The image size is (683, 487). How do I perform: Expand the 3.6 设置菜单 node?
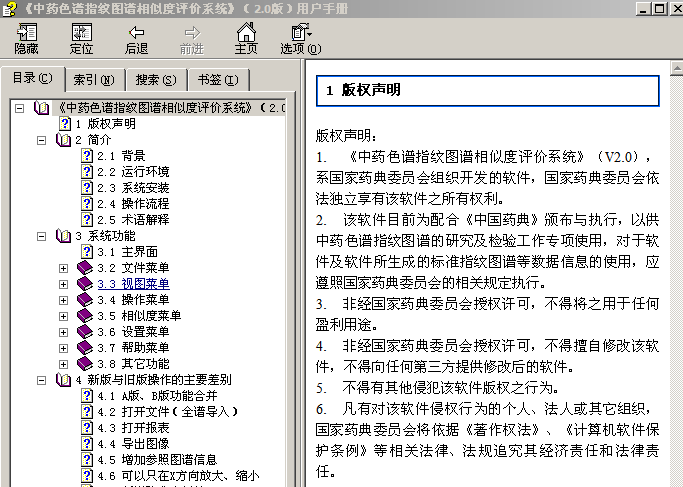(63, 332)
